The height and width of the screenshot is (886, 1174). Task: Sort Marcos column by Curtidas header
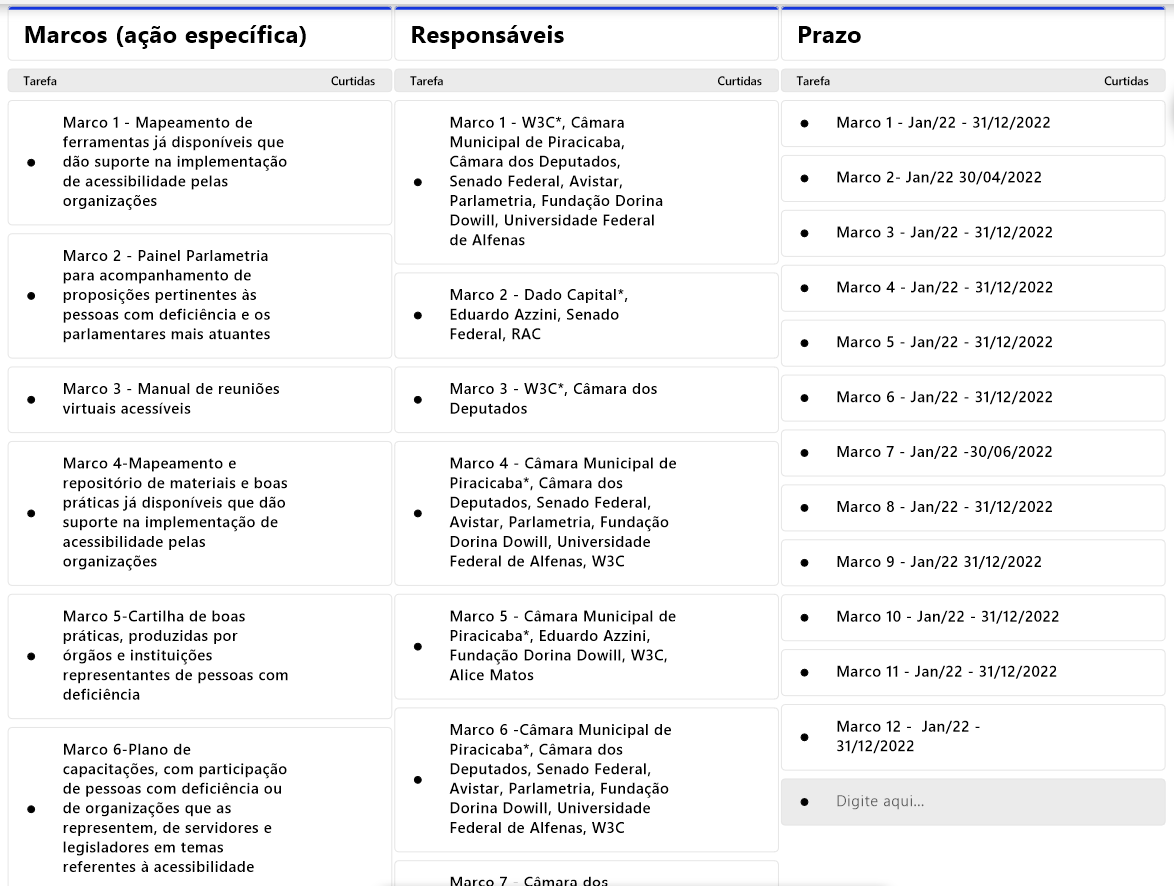click(353, 81)
